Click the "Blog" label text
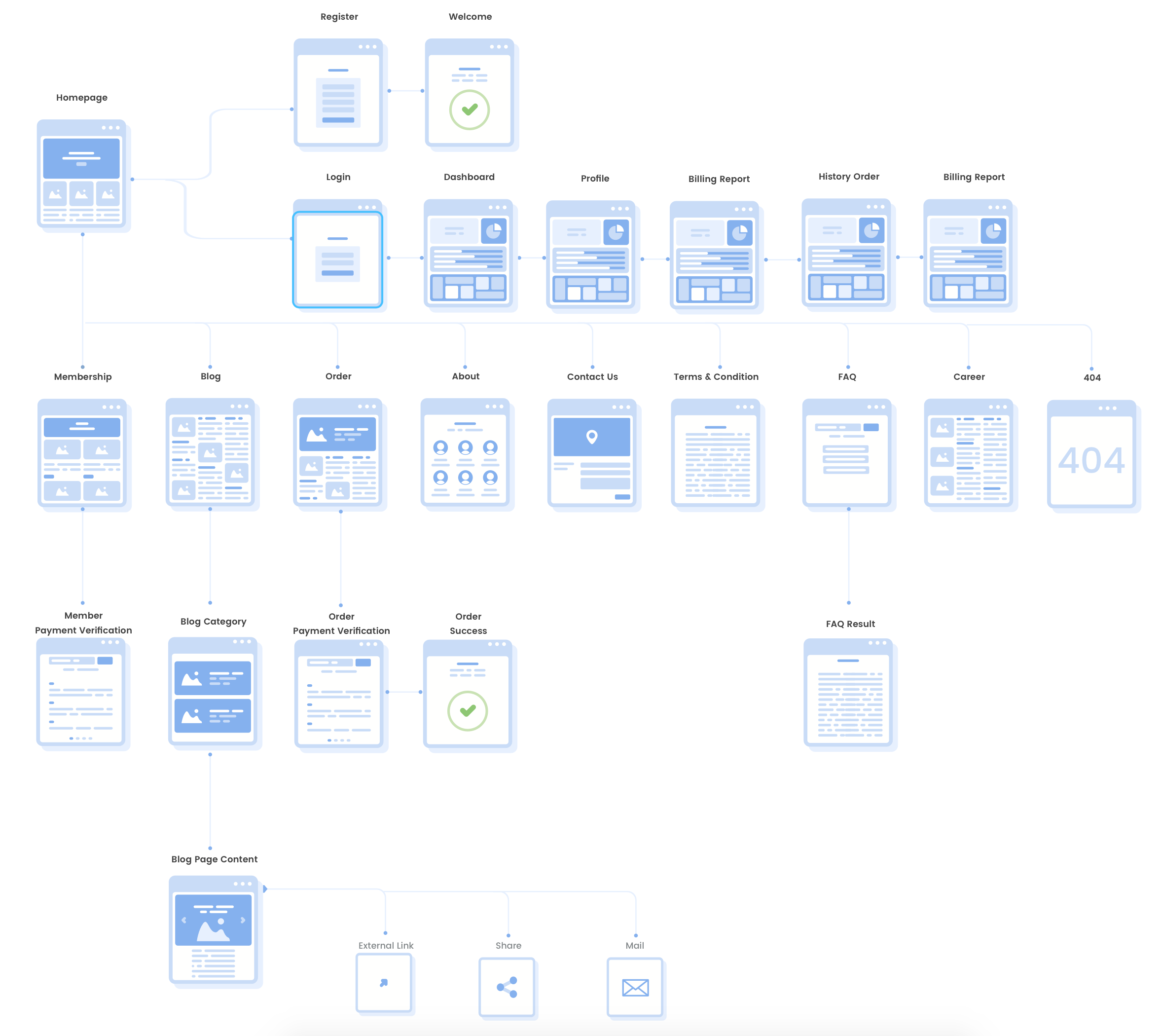 pyautogui.click(x=210, y=376)
